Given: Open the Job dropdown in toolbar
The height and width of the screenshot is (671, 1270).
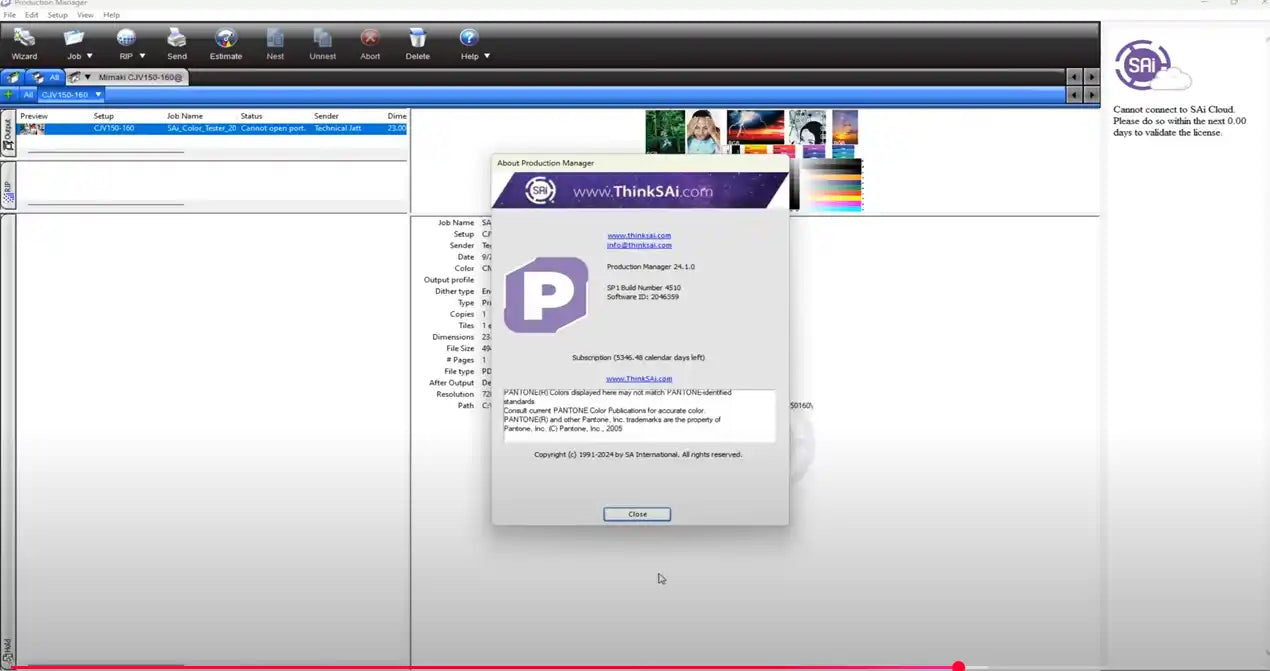Looking at the screenshot, I should (x=89, y=56).
